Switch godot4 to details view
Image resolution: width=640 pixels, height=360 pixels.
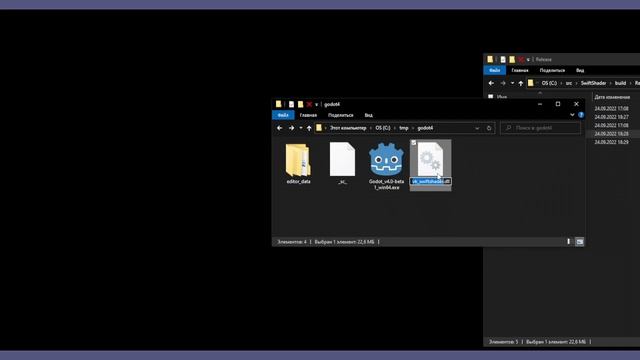coord(568,242)
